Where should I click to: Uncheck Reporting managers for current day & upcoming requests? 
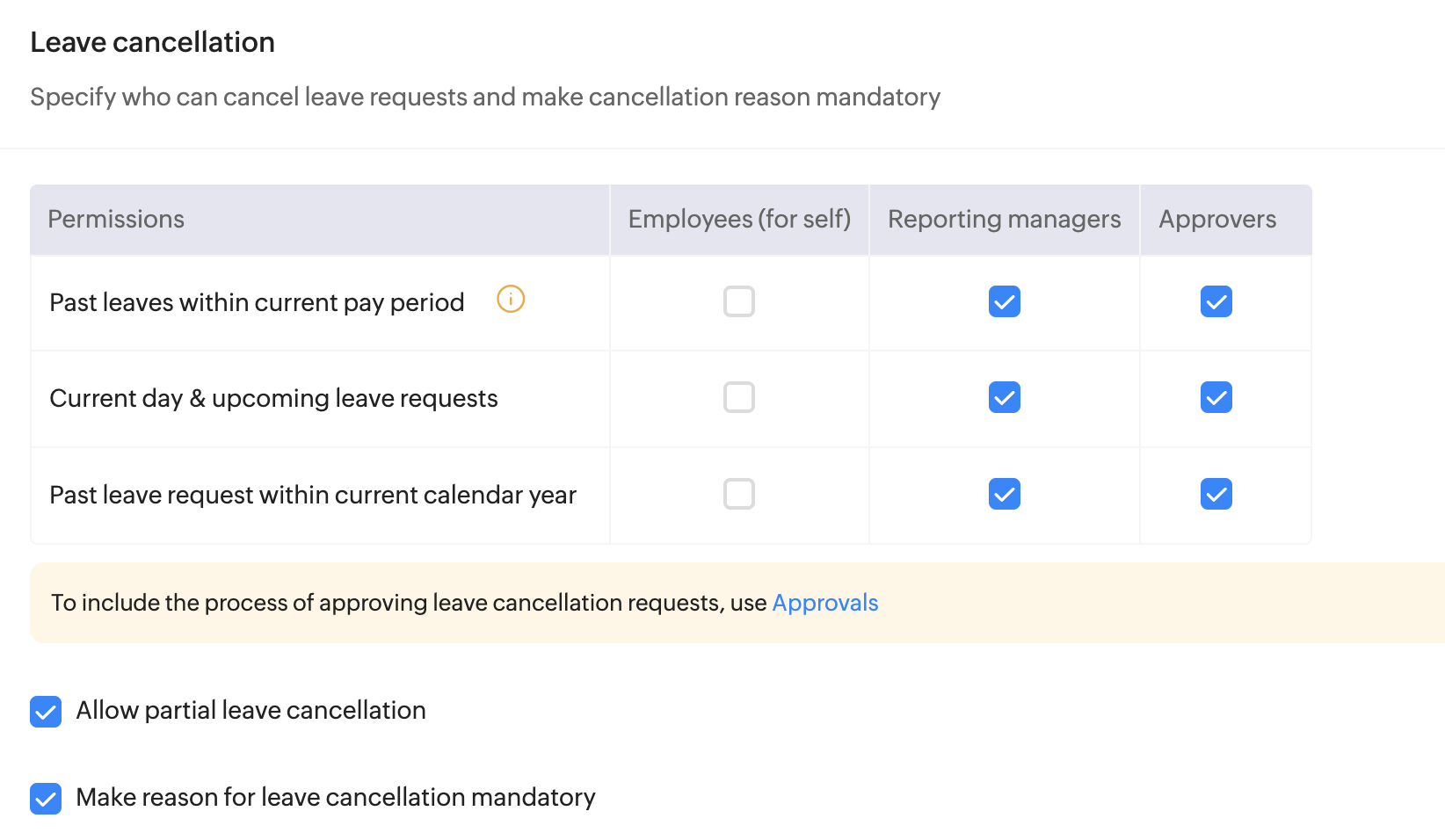tap(1005, 397)
